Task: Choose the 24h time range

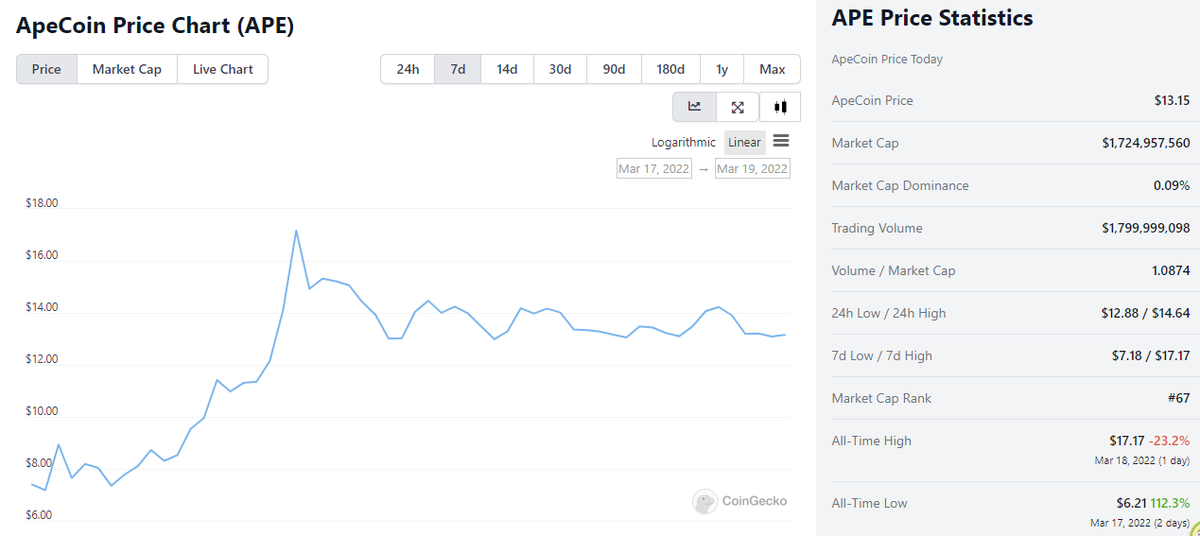Action: click(x=408, y=69)
